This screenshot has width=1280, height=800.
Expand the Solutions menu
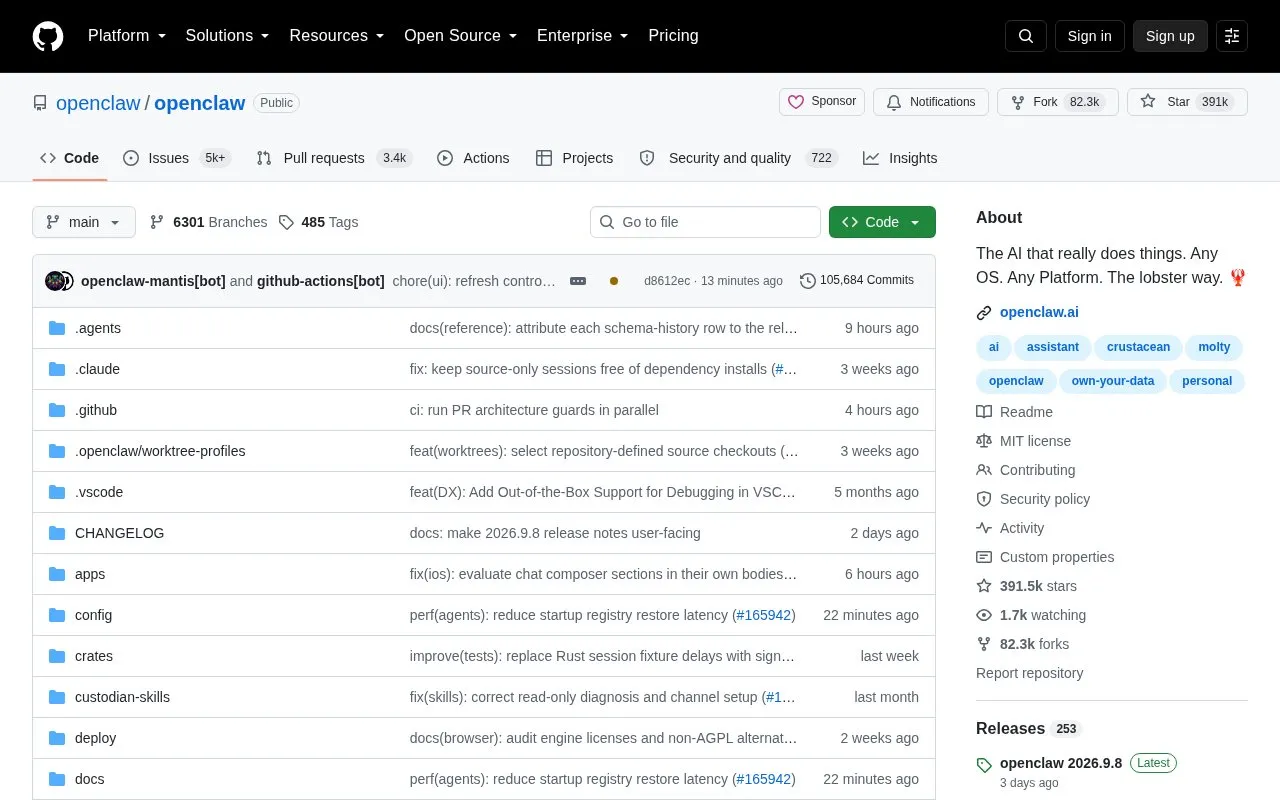tap(227, 36)
